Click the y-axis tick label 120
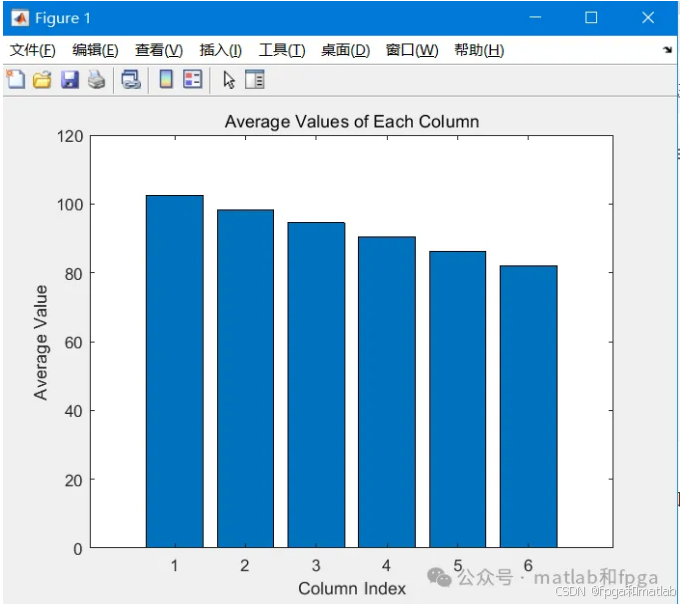Image resolution: width=684 pixels, height=605 pixels. 70,137
